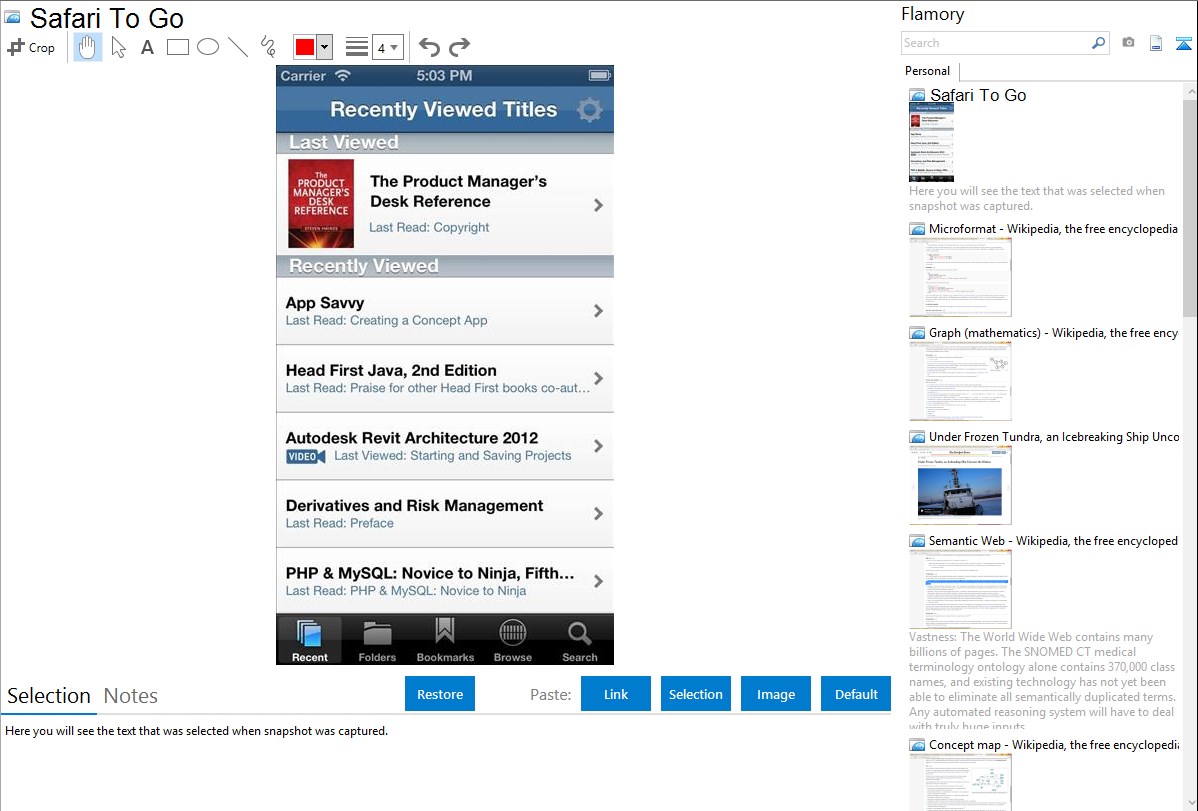Click the document page icon beside the camera

click(1156, 43)
